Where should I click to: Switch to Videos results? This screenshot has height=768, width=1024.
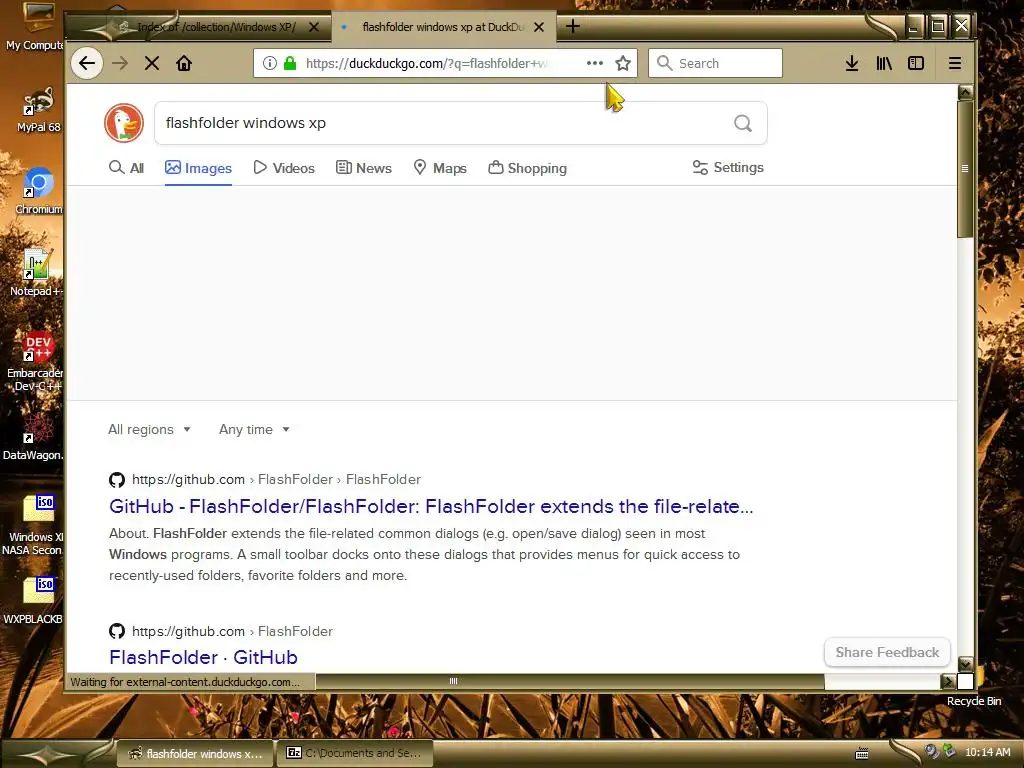pyautogui.click(x=283, y=168)
